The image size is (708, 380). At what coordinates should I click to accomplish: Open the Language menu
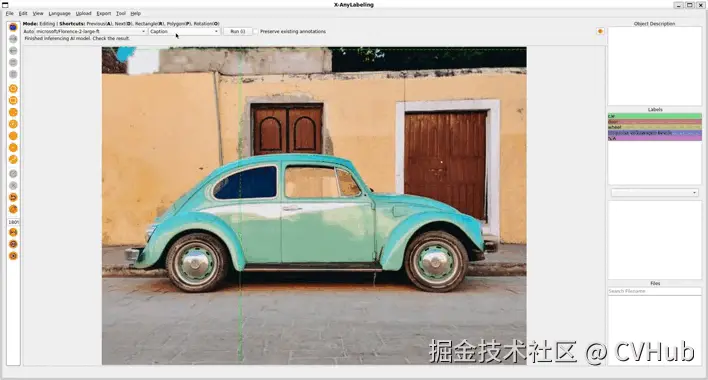pos(60,14)
